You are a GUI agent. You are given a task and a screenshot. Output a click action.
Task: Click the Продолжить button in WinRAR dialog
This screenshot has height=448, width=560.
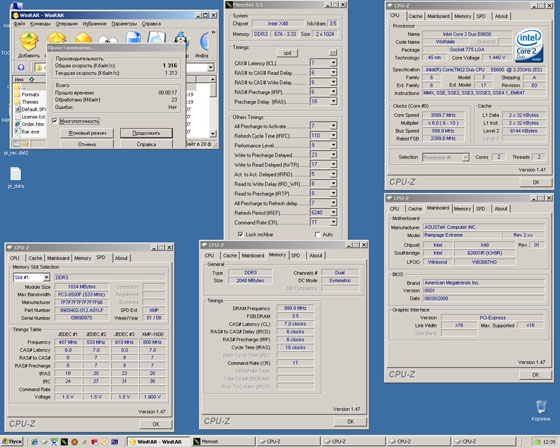click(146, 133)
